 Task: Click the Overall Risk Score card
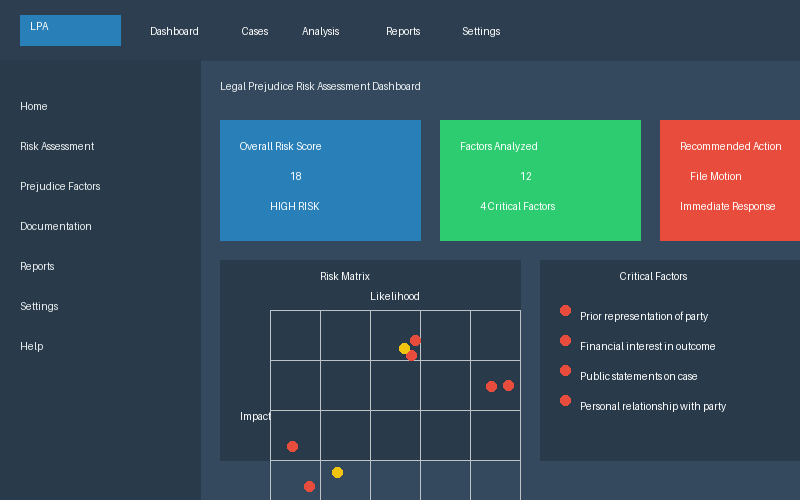pyautogui.click(x=320, y=181)
